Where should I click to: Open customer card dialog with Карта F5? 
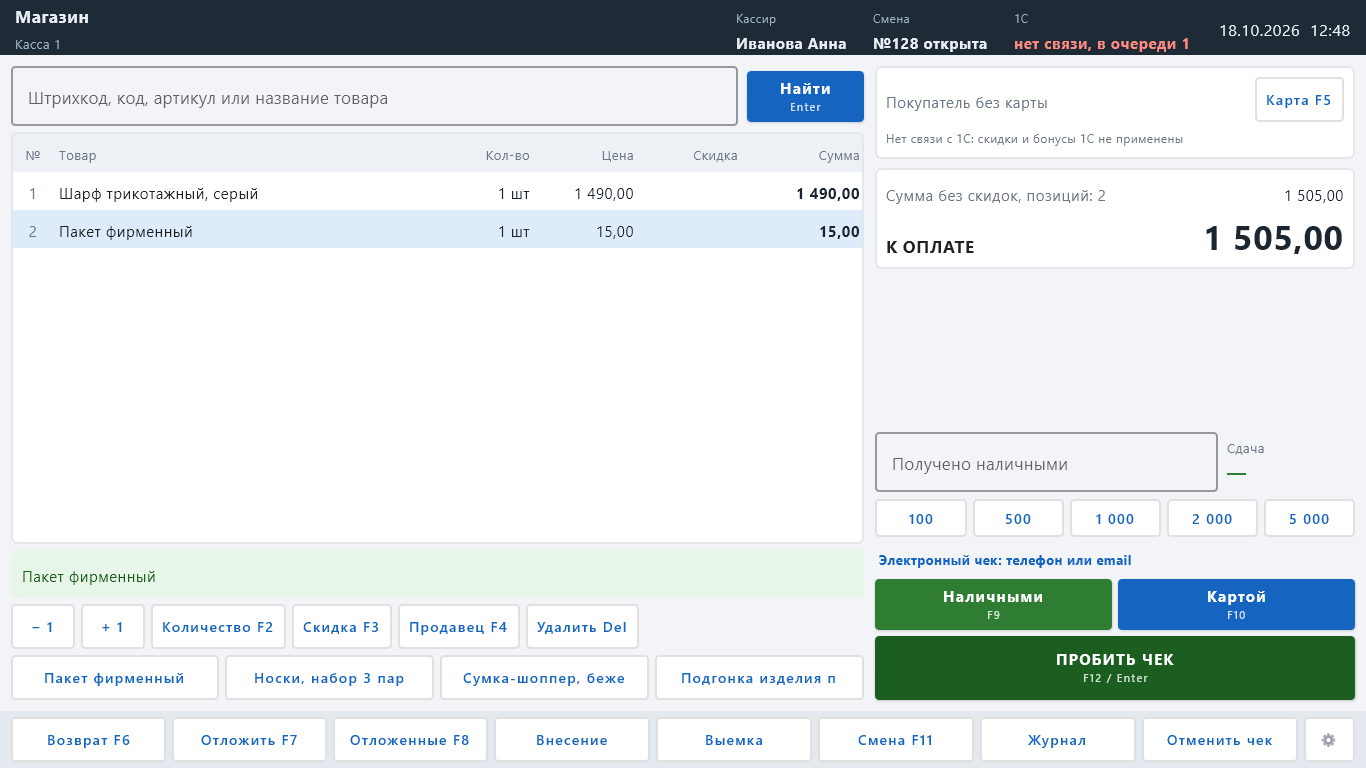pyautogui.click(x=1299, y=100)
